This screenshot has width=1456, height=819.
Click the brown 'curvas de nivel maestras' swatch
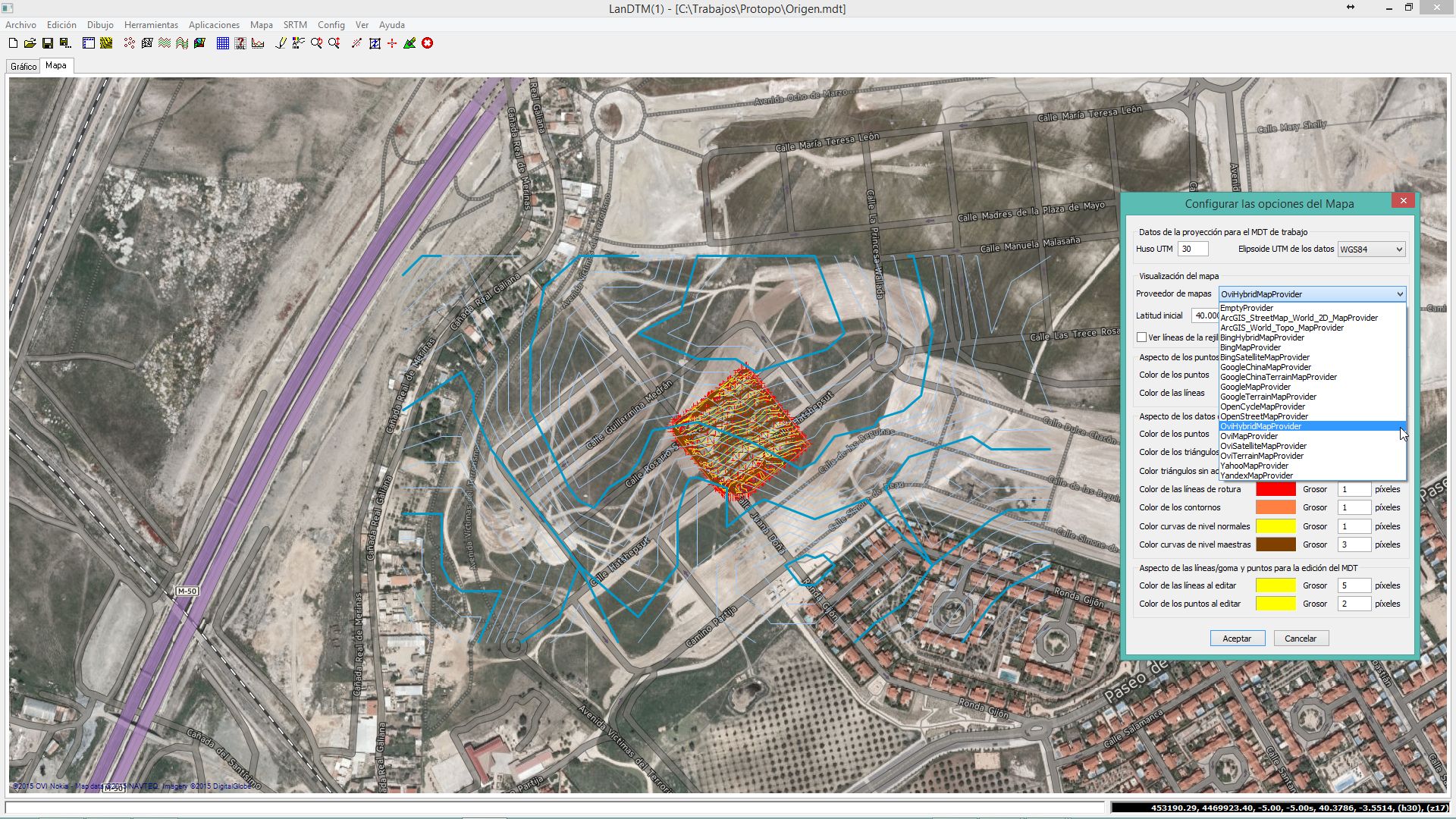tap(1276, 544)
